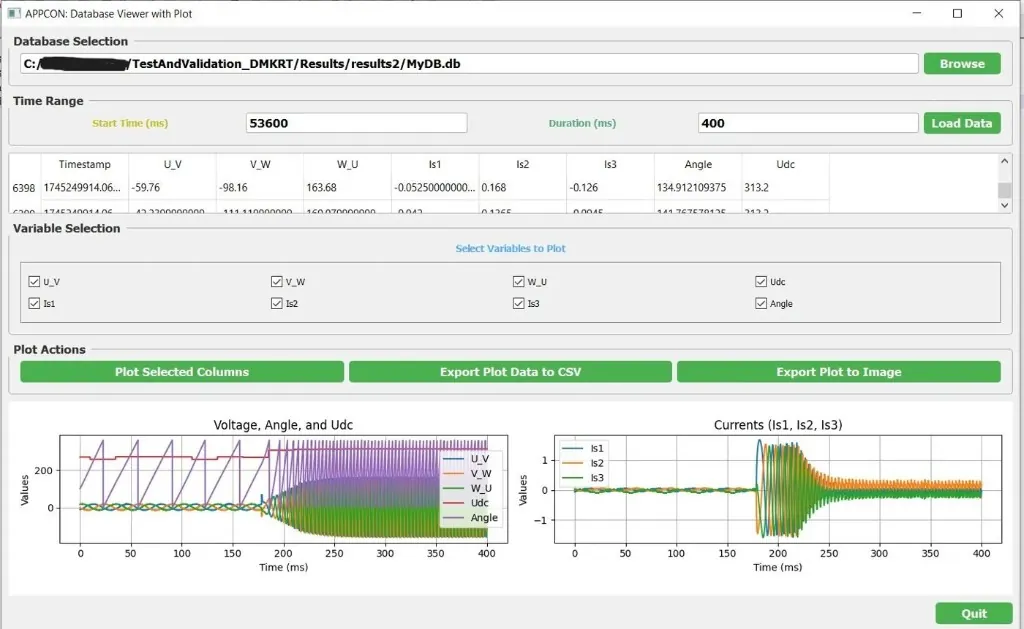Click the V_W column header
The height and width of the screenshot is (629, 1024).
click(x=260, y=165)
